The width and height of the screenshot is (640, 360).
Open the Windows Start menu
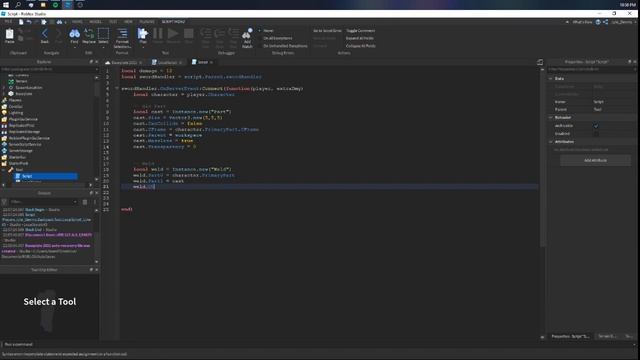click(6, 5)
